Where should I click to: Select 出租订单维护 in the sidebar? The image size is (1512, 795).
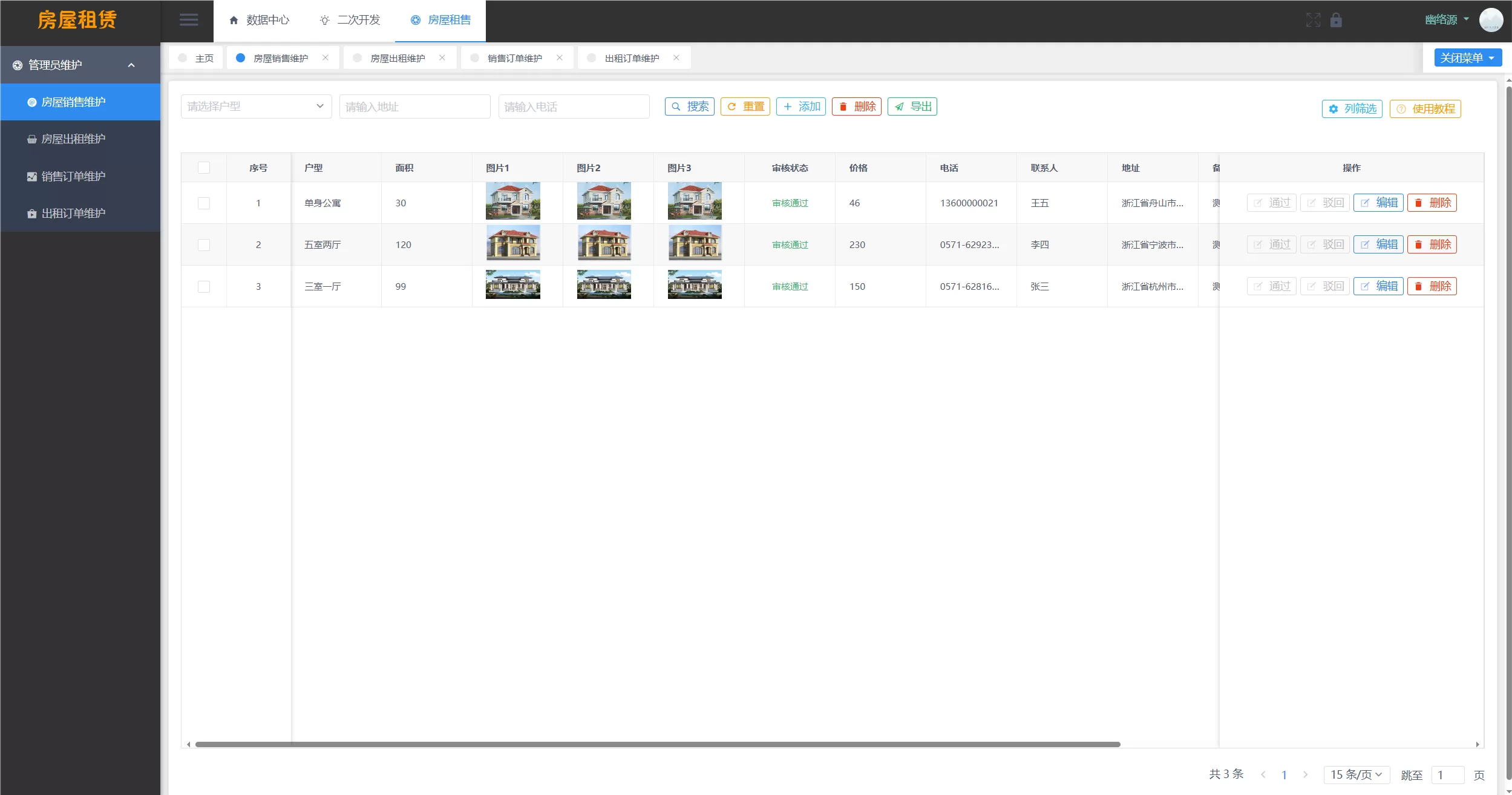74,213
